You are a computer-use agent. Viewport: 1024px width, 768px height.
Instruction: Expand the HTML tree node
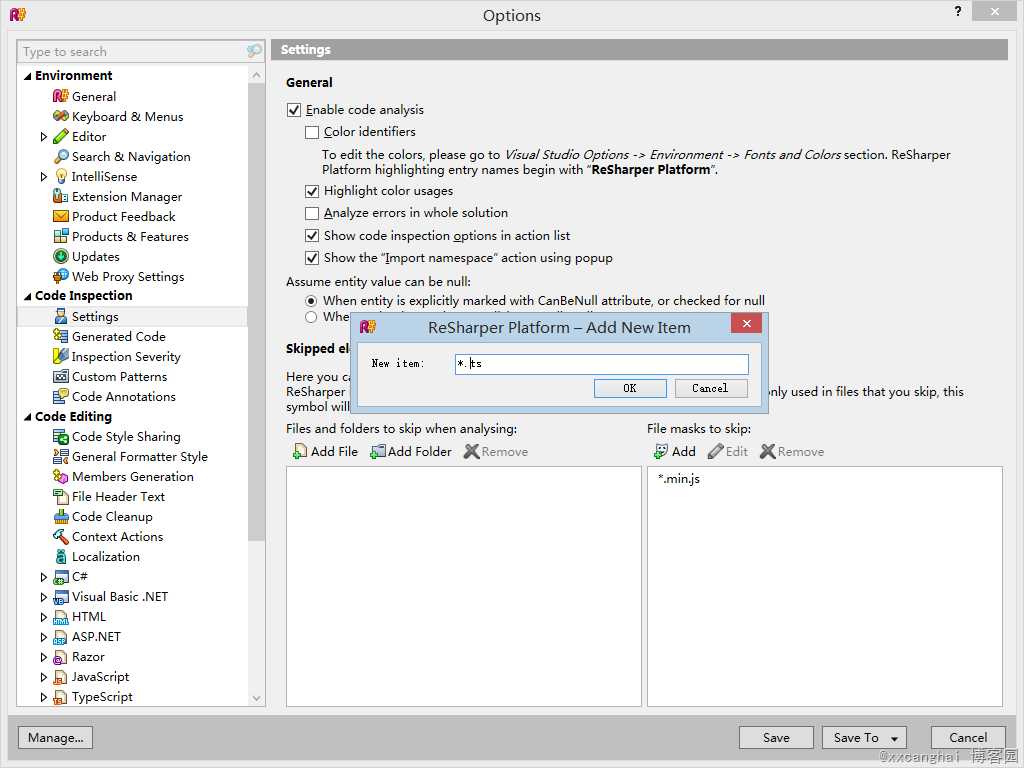44,617
